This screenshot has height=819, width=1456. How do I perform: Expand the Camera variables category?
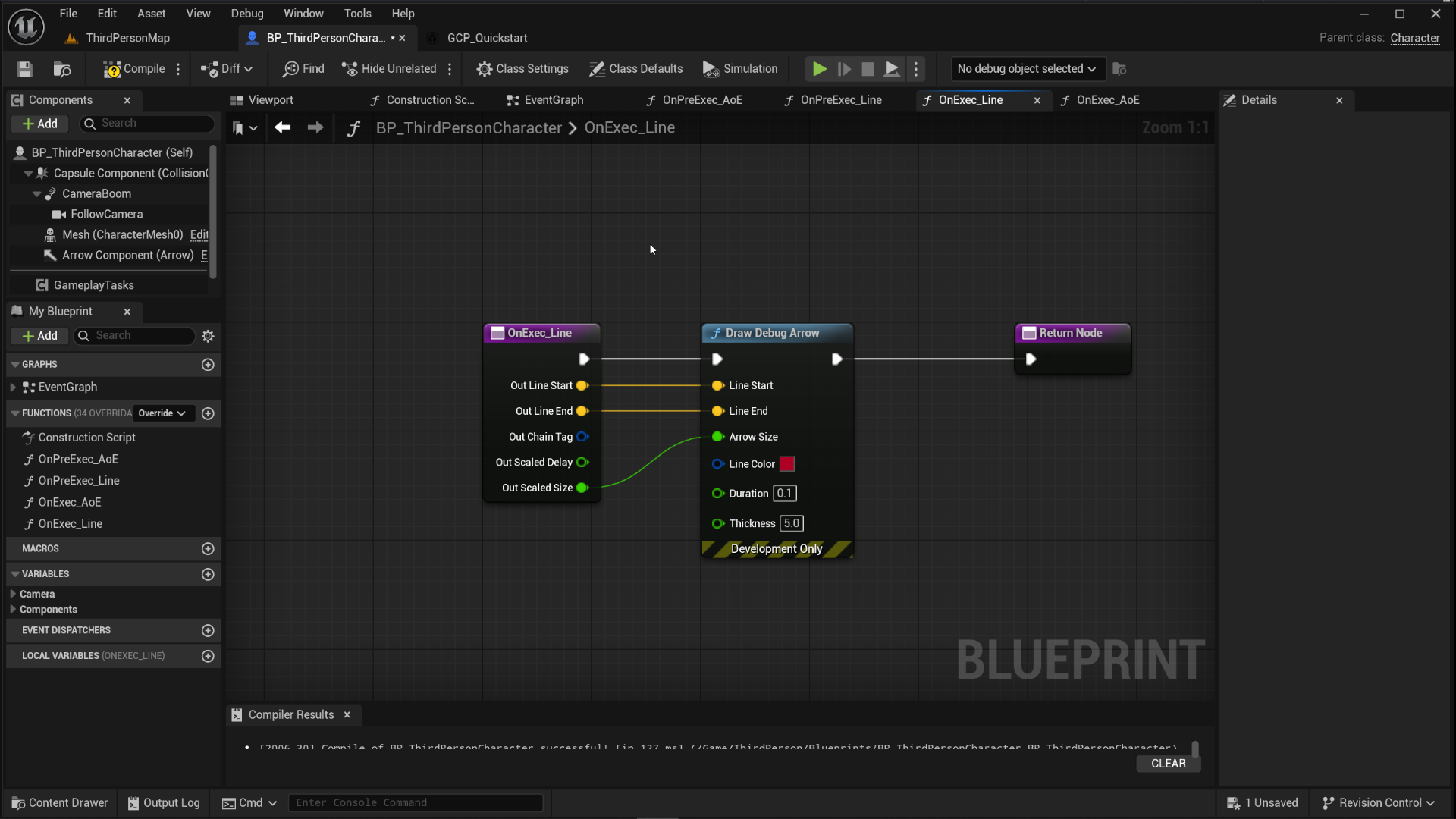point(13,594)
